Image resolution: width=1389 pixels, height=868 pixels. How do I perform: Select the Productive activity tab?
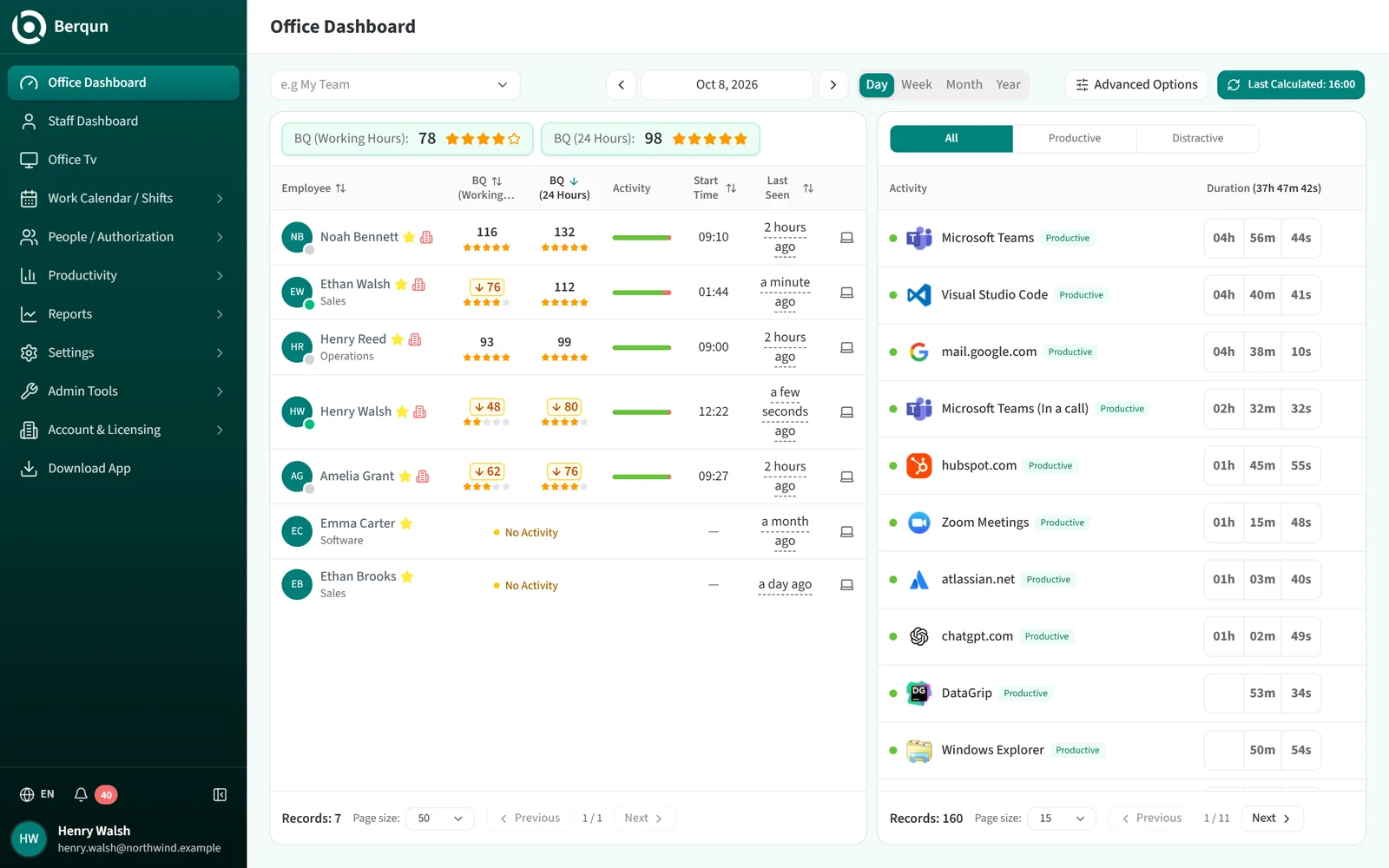(x=1074, y=138)
